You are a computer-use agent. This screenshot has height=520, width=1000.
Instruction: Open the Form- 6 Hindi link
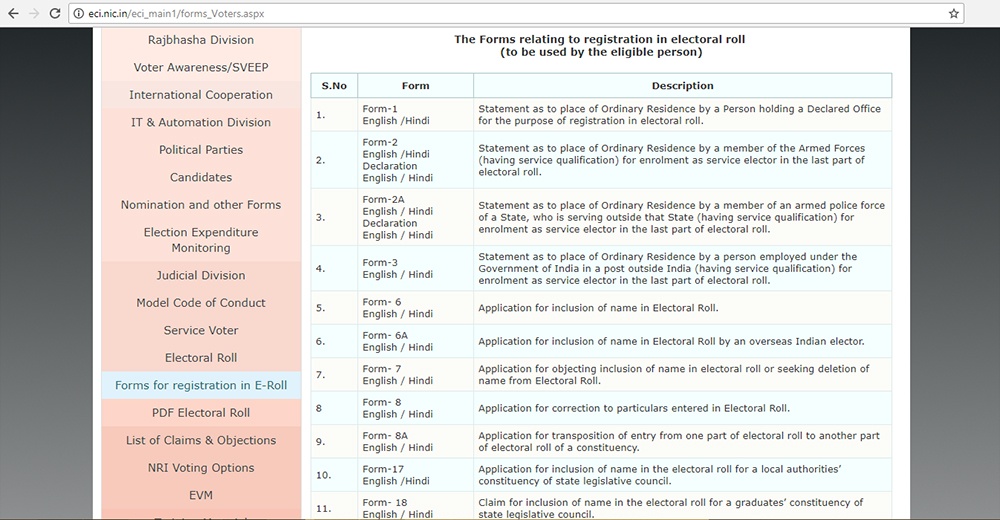[x=419, y=314]
